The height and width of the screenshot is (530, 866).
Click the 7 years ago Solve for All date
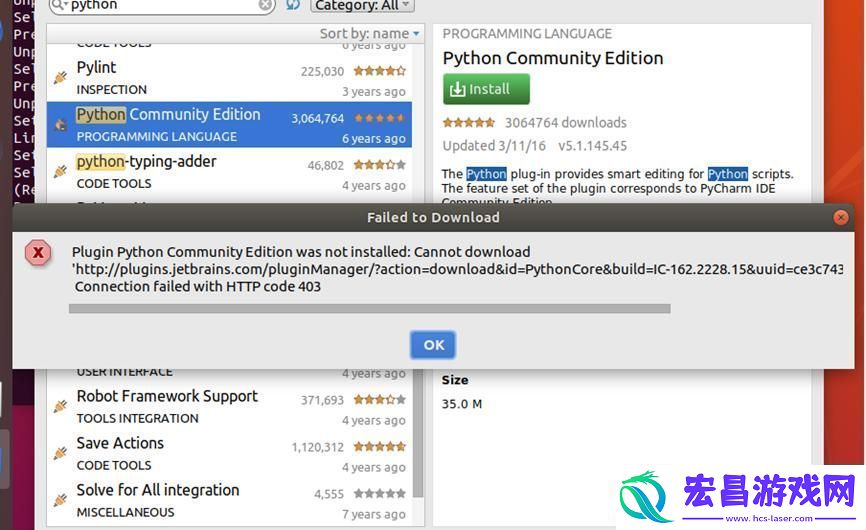click(373, 514)
